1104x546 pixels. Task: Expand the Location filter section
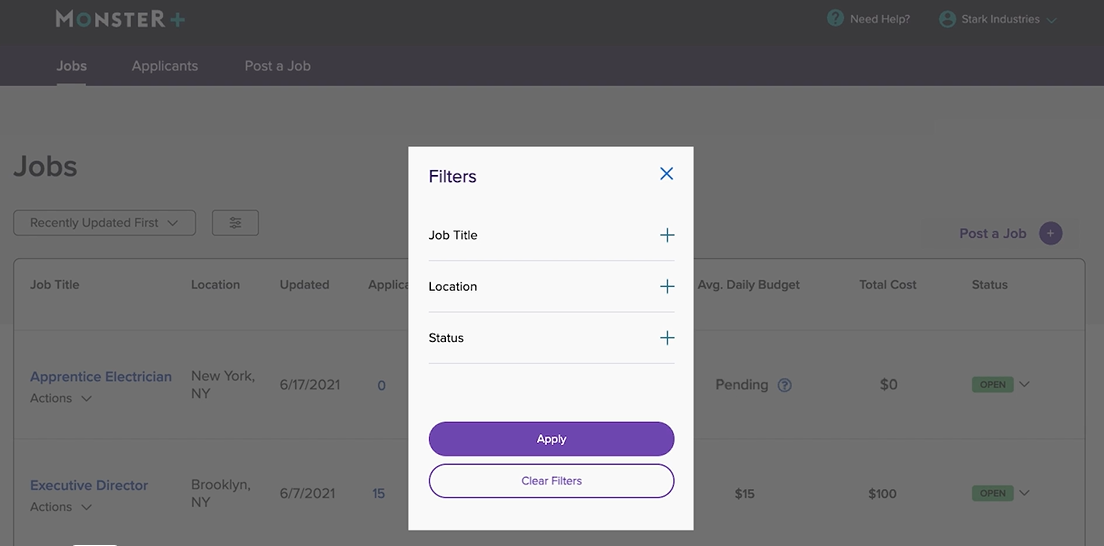(x=667, y=286)
